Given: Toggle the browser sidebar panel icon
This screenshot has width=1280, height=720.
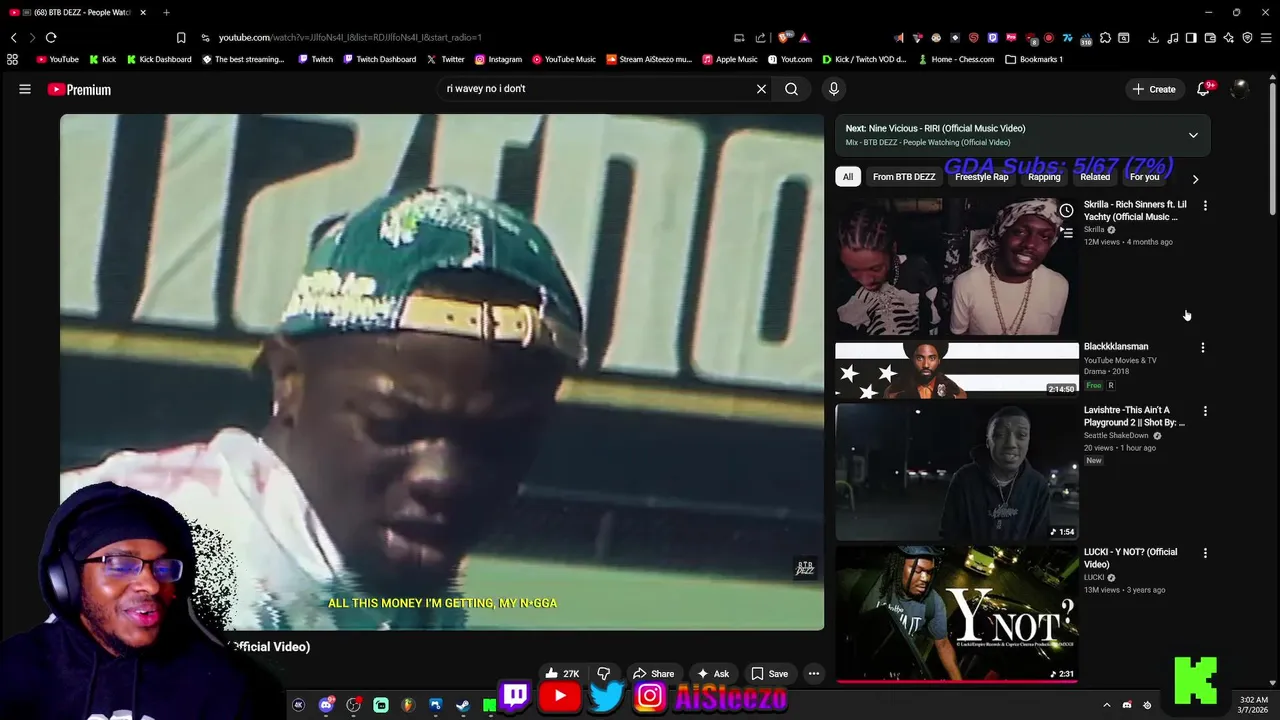Looking at the screenshot, I should 1191,38.
